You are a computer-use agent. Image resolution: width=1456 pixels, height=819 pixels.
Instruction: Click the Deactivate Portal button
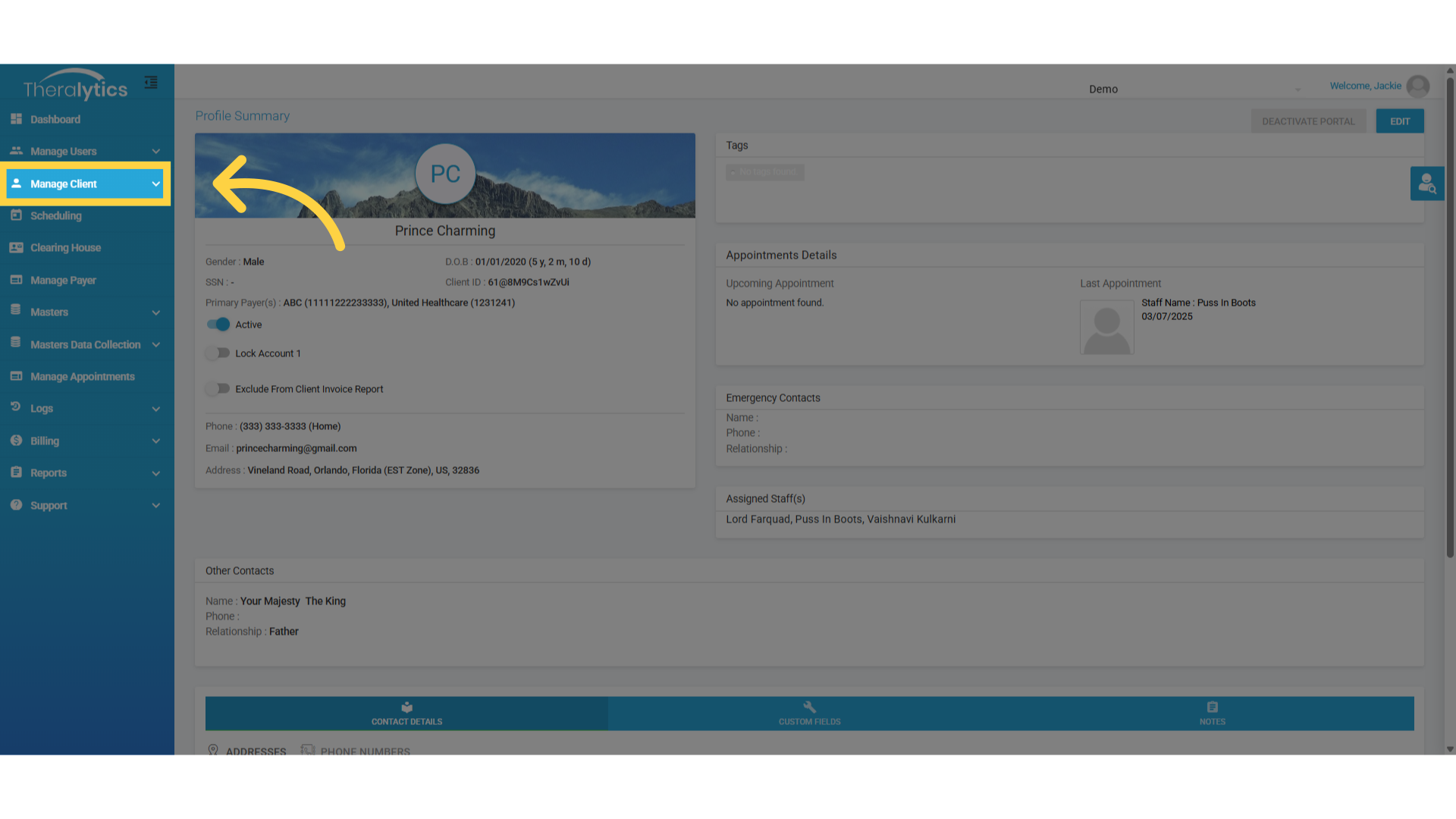point(1307,121)
